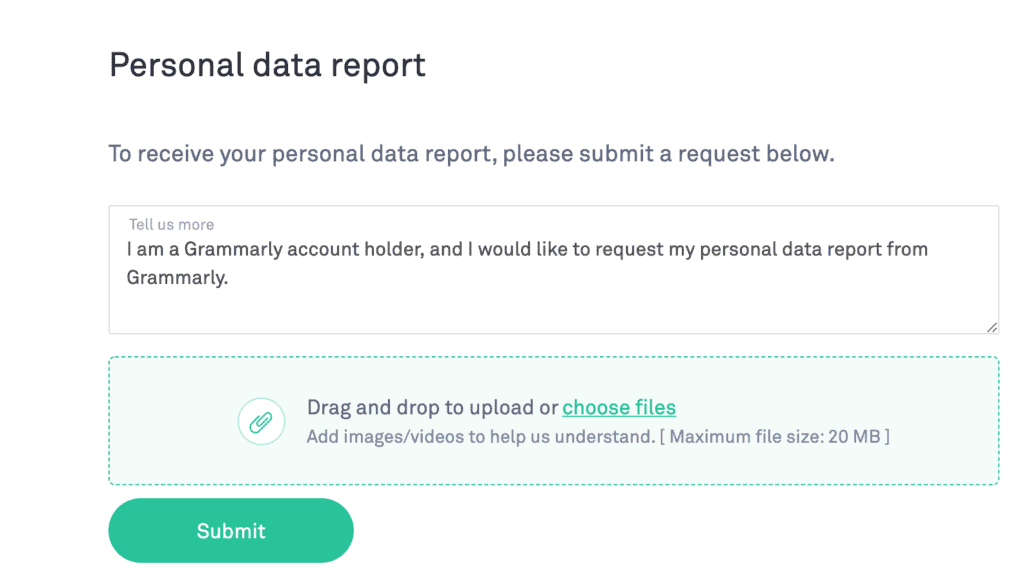Place cursor after Grammarly. on second message line
1024x586 pixels.
point(229,278)
